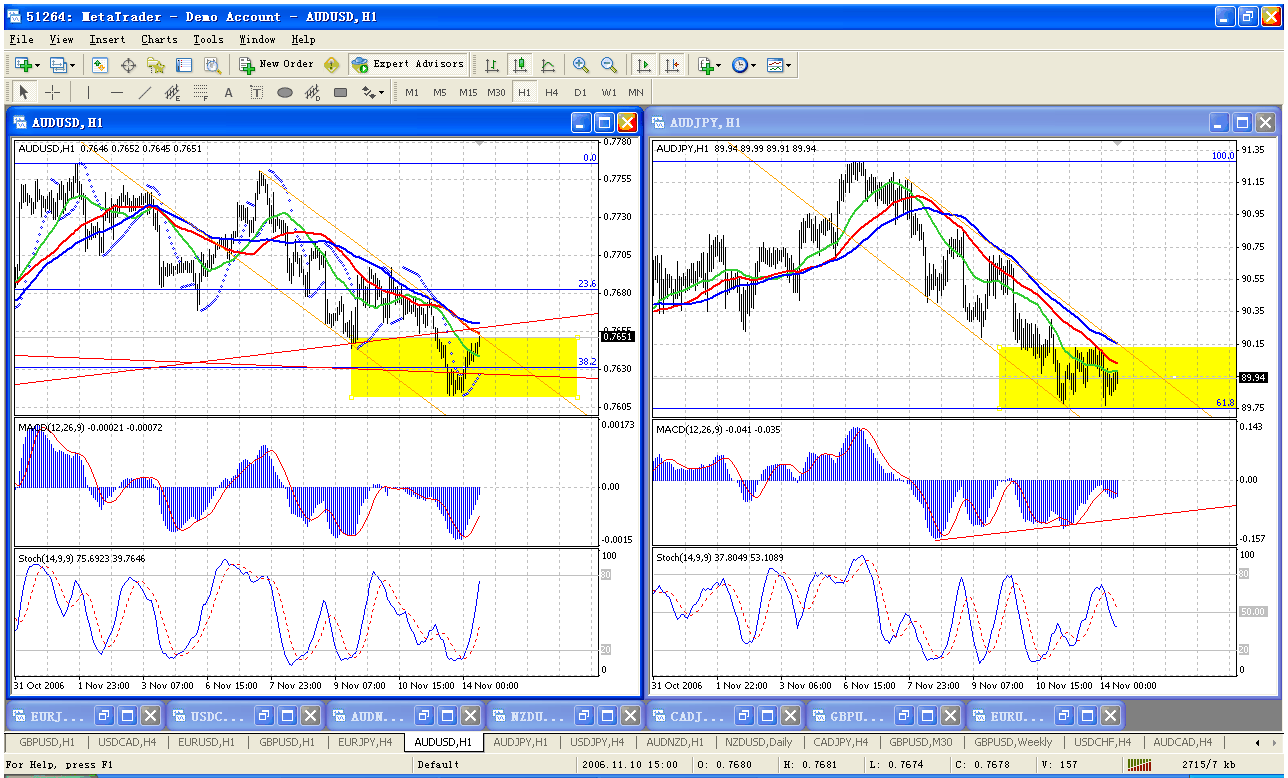
Task: Zoom out on the chart
Action: pyautogui.click(x=609, y=65)
